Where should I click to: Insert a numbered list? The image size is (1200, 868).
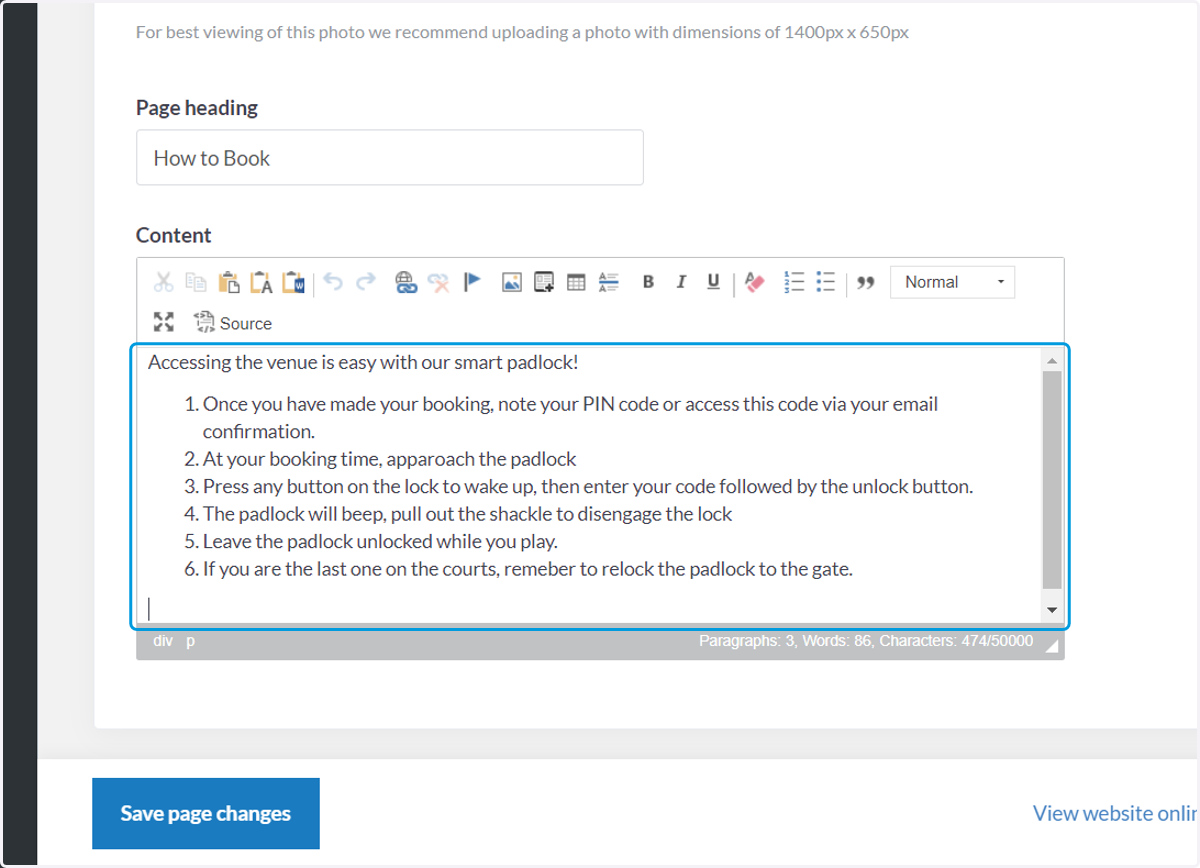794,282
